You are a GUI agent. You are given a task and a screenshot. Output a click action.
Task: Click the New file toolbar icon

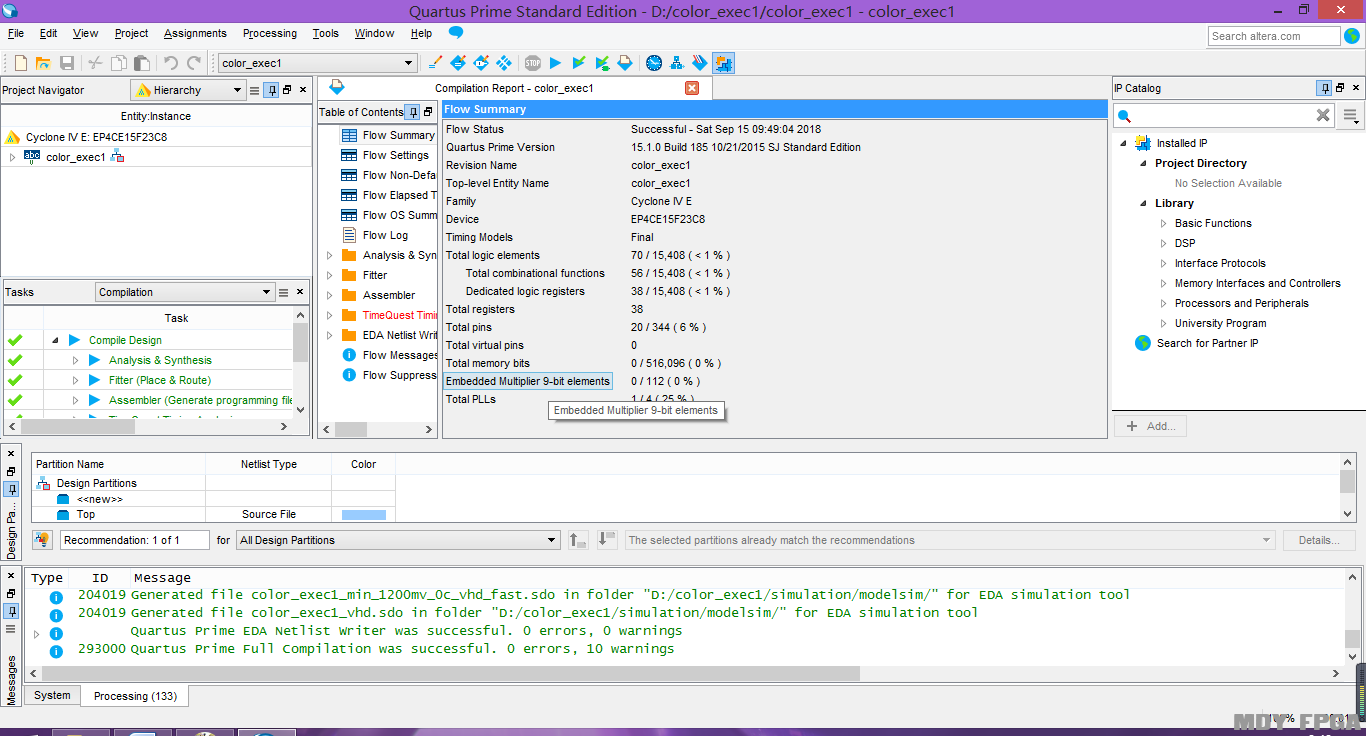pyautogui.click(x=20, y=63)
